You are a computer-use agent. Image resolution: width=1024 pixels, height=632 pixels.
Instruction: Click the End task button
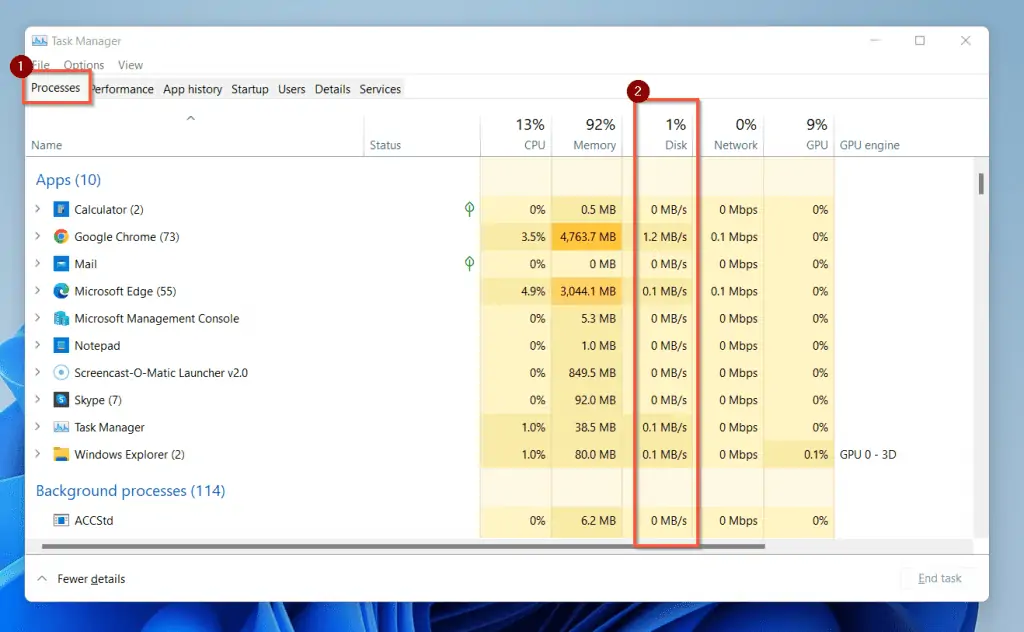[939, 578]
